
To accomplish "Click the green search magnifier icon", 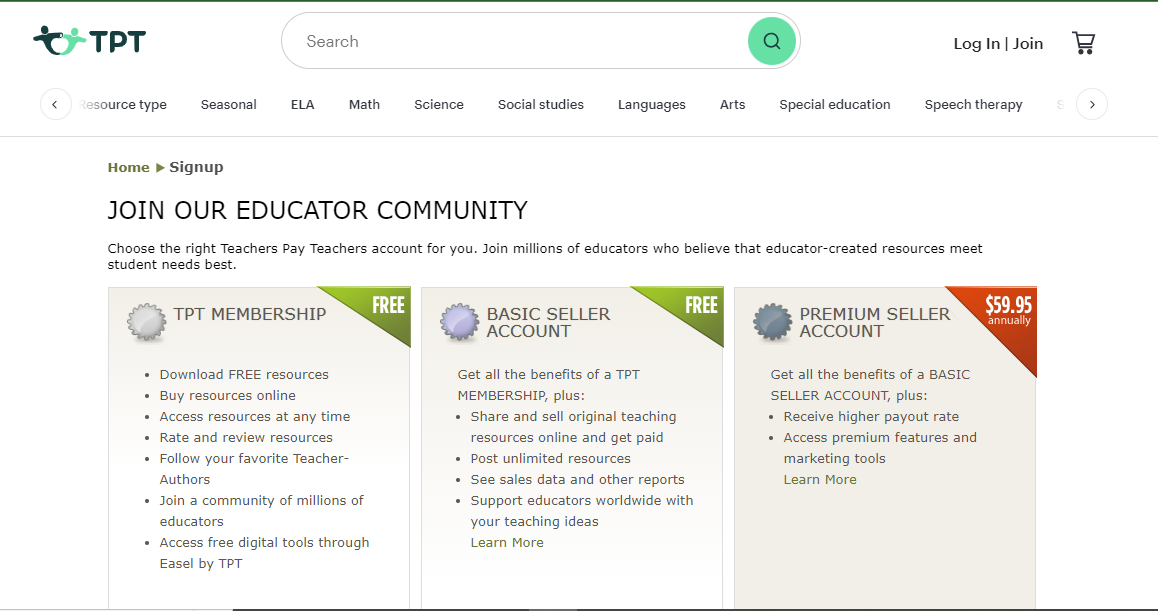I will [x=771, y=40].
